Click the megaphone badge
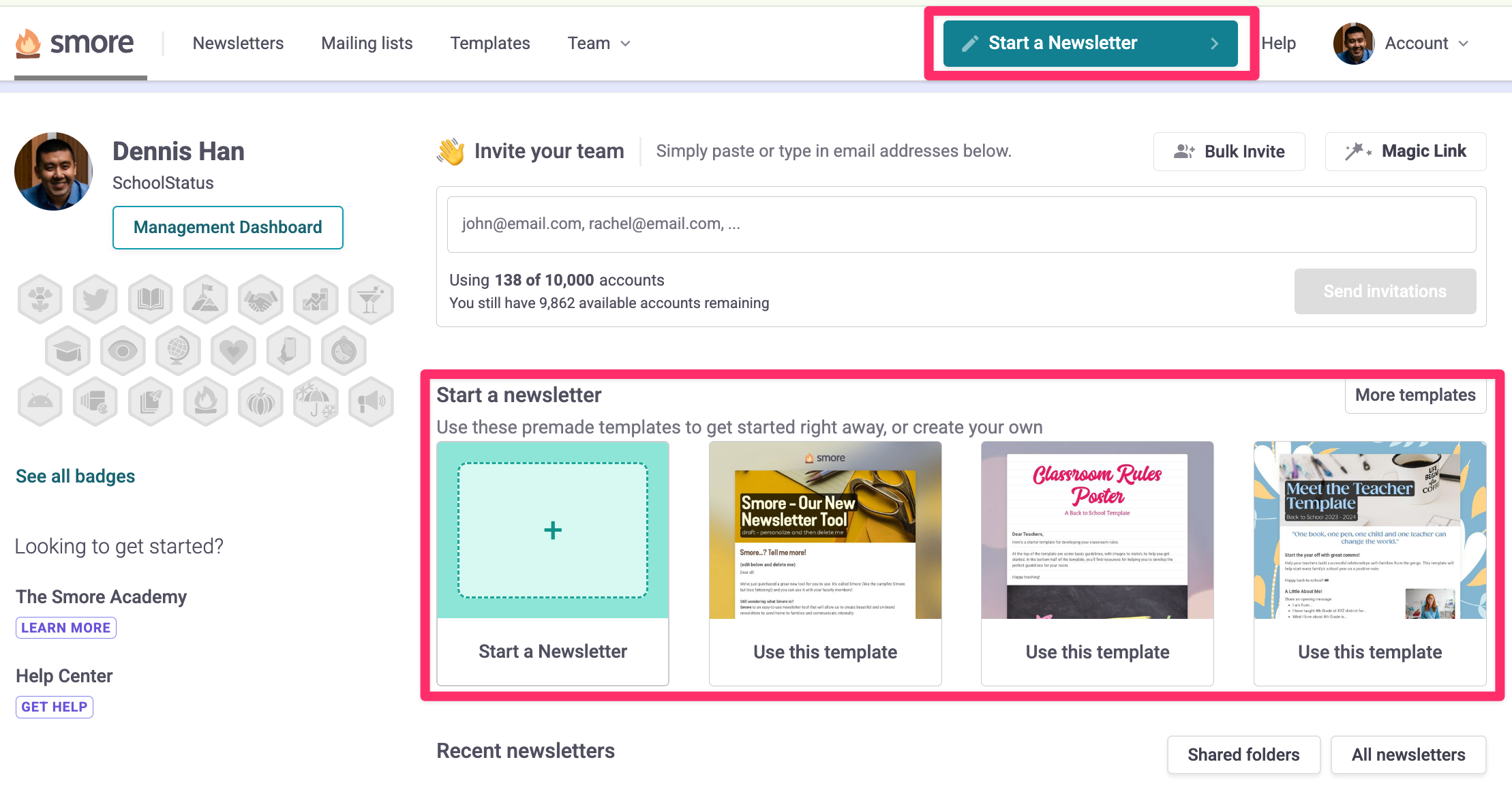1512x792 pixels. pyautogui.click(x=371, y=403)
